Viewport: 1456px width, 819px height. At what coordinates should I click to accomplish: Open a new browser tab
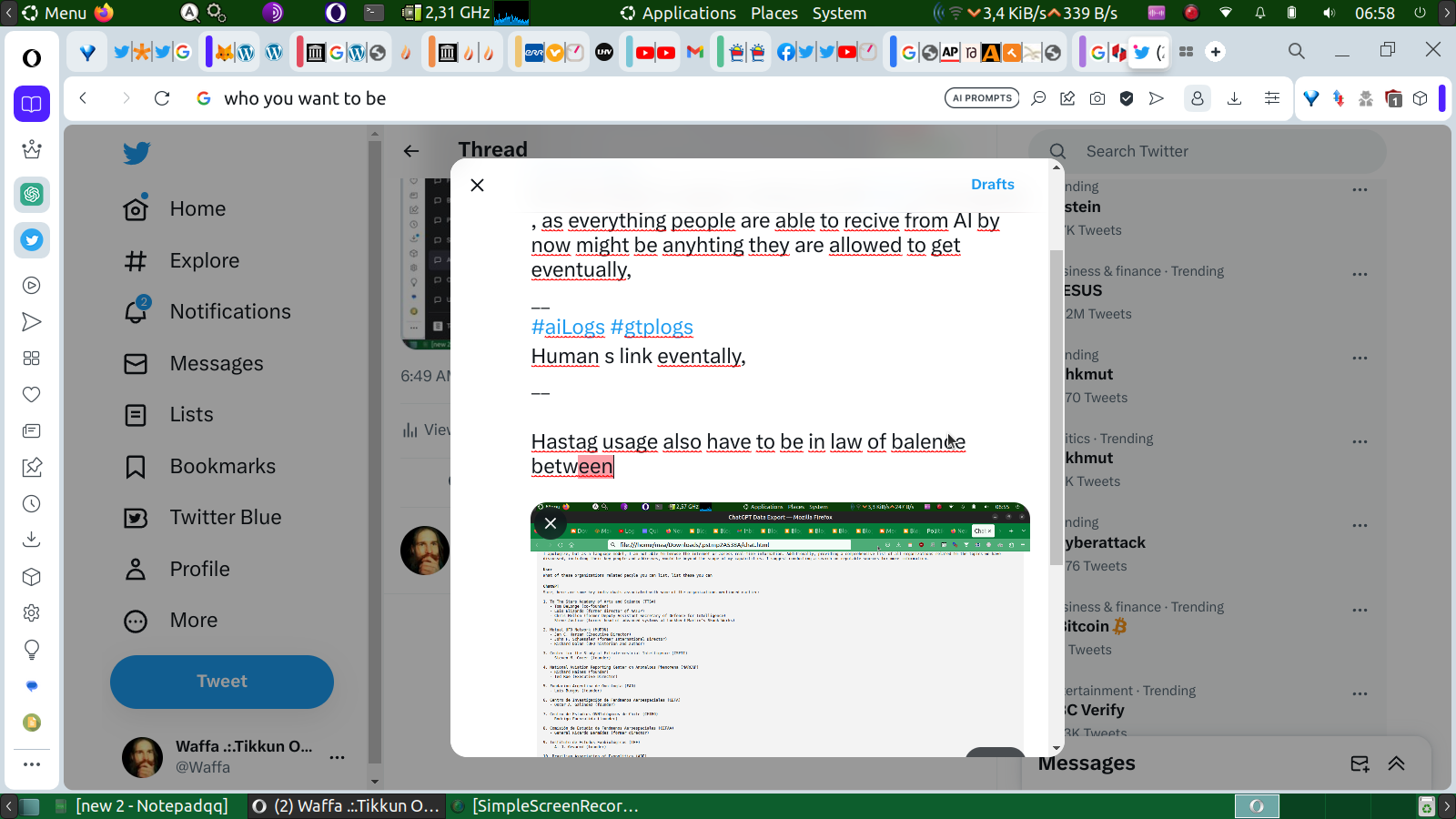(1216, 52)
